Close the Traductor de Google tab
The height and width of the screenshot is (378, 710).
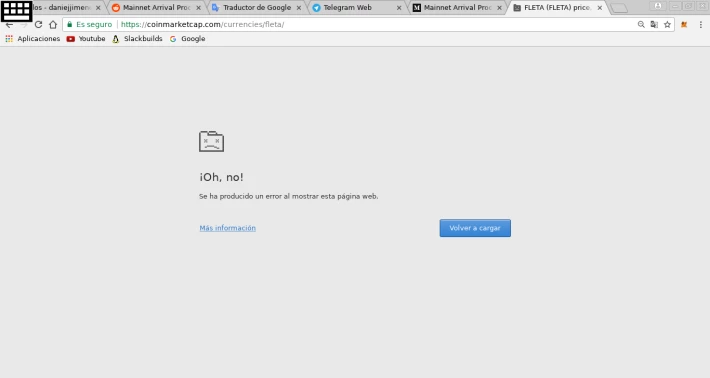(299, 8)
